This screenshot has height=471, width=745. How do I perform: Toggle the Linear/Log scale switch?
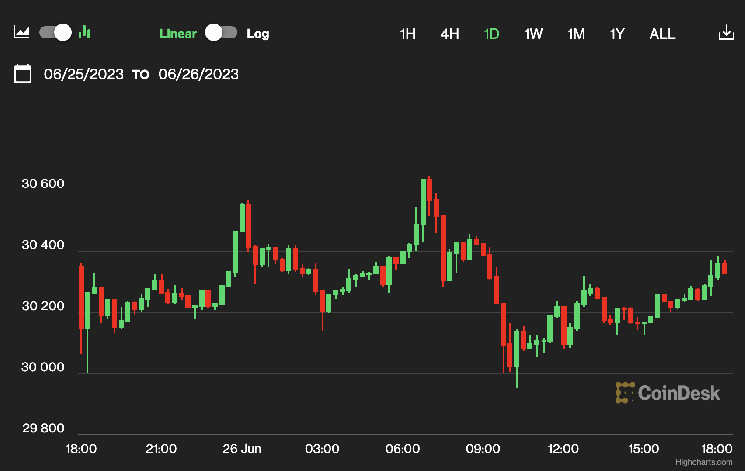[x=220, y=33]
